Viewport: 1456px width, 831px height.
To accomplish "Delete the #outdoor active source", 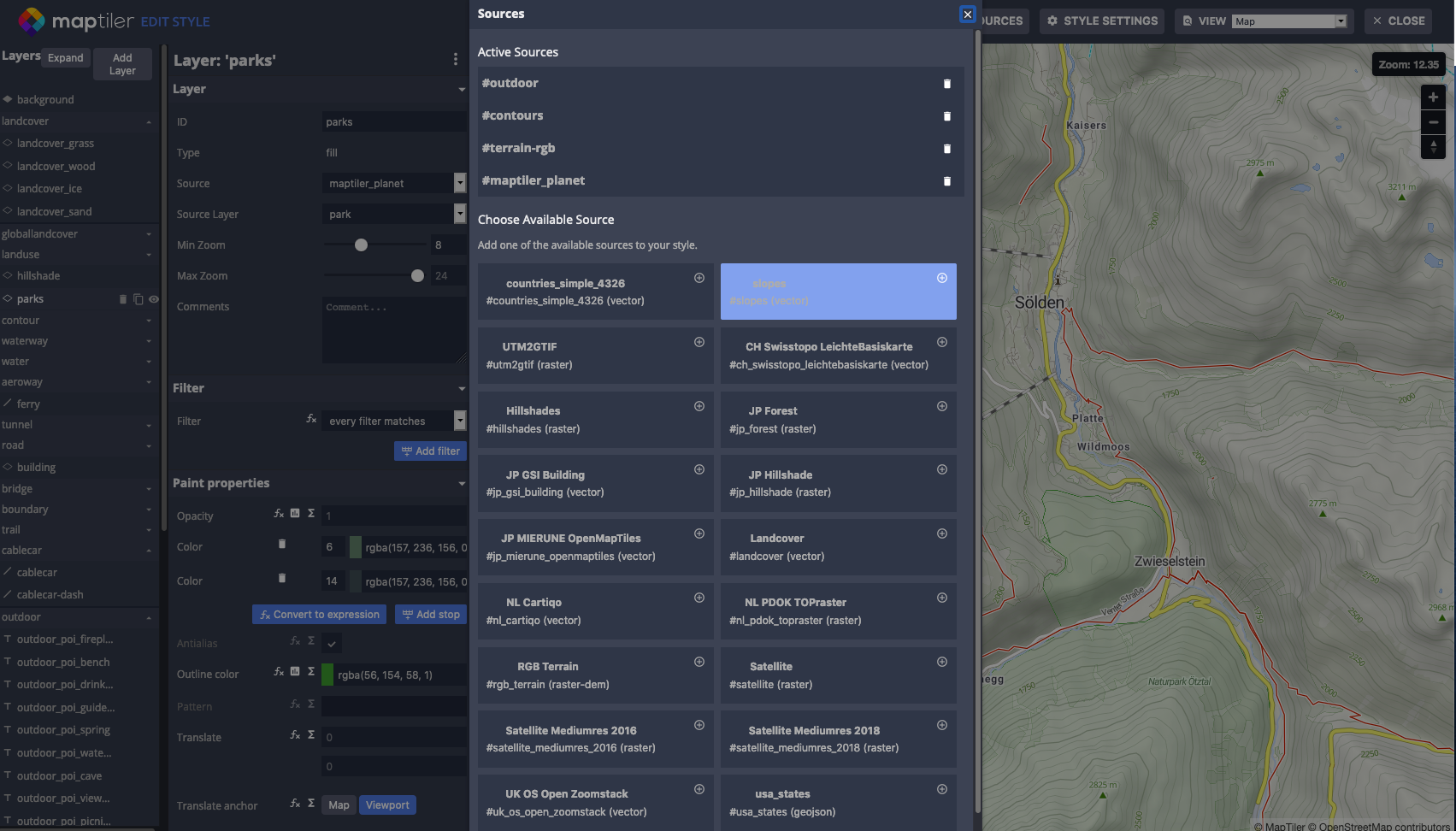I will click(x=946, y=84).
